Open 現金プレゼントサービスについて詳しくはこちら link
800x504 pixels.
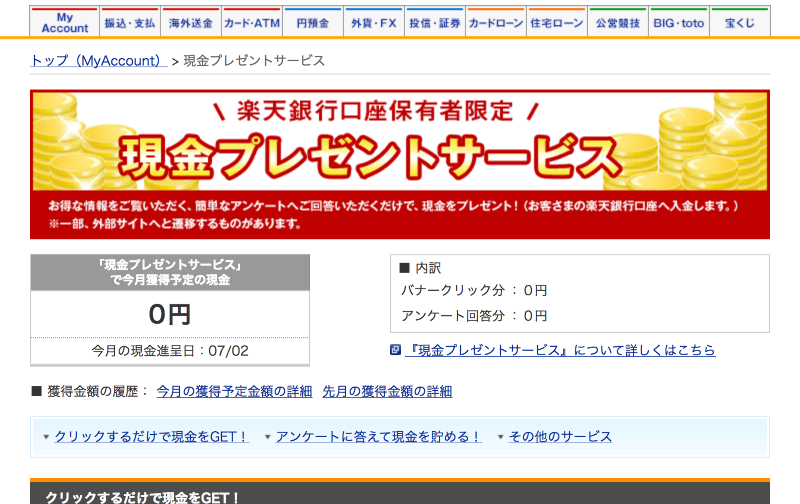click(560, 350)
